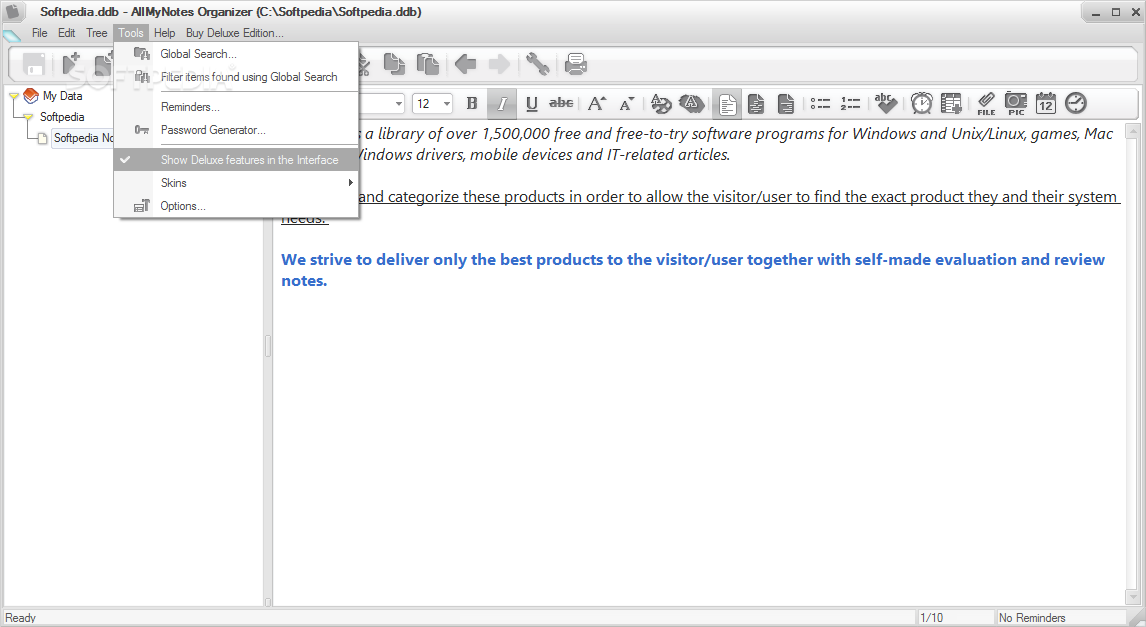Image resolution: width=1146 pixels, height=627 pixels.
Task: Click scrollbar down arrow in editor
Action: (1132, 597)
